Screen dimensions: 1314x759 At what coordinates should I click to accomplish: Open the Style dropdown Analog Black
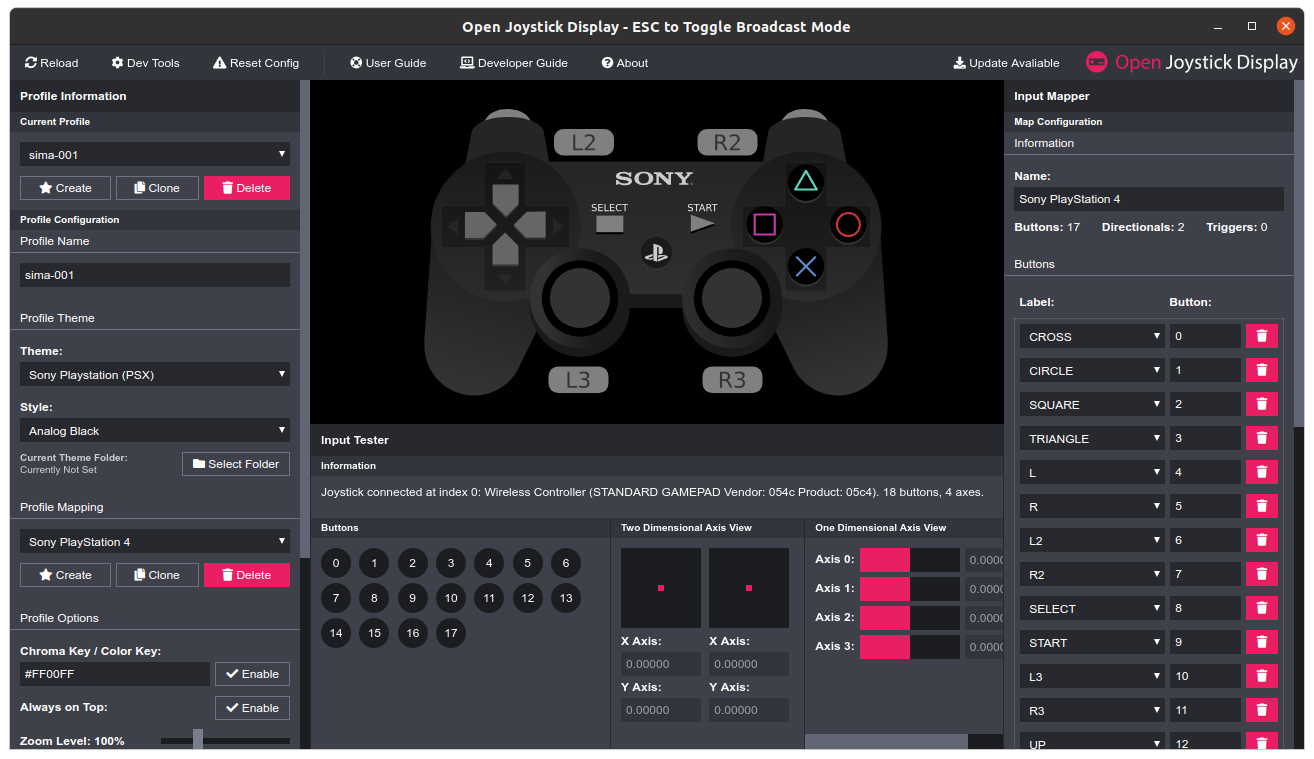[155, 431]
